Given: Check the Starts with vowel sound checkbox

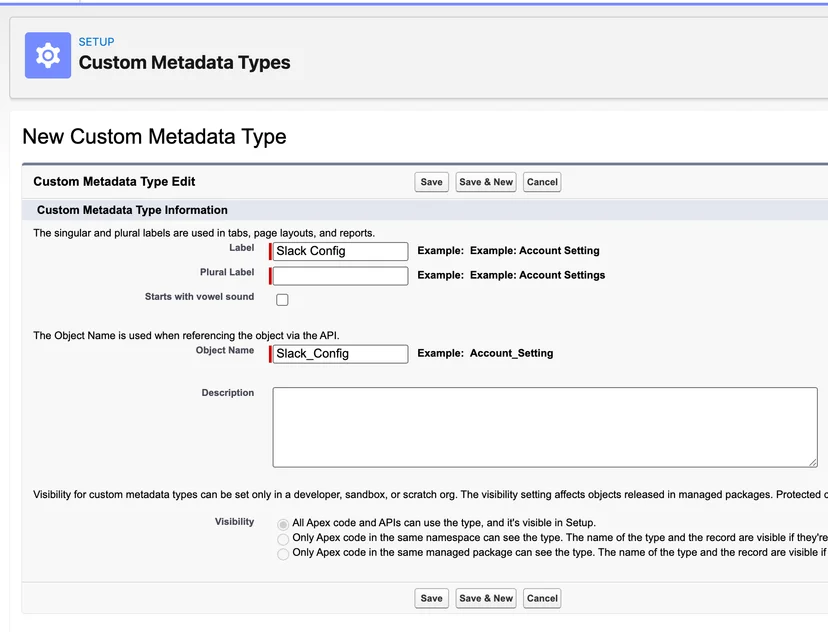Looking at the screenshot, I should (x=283, y=300).
